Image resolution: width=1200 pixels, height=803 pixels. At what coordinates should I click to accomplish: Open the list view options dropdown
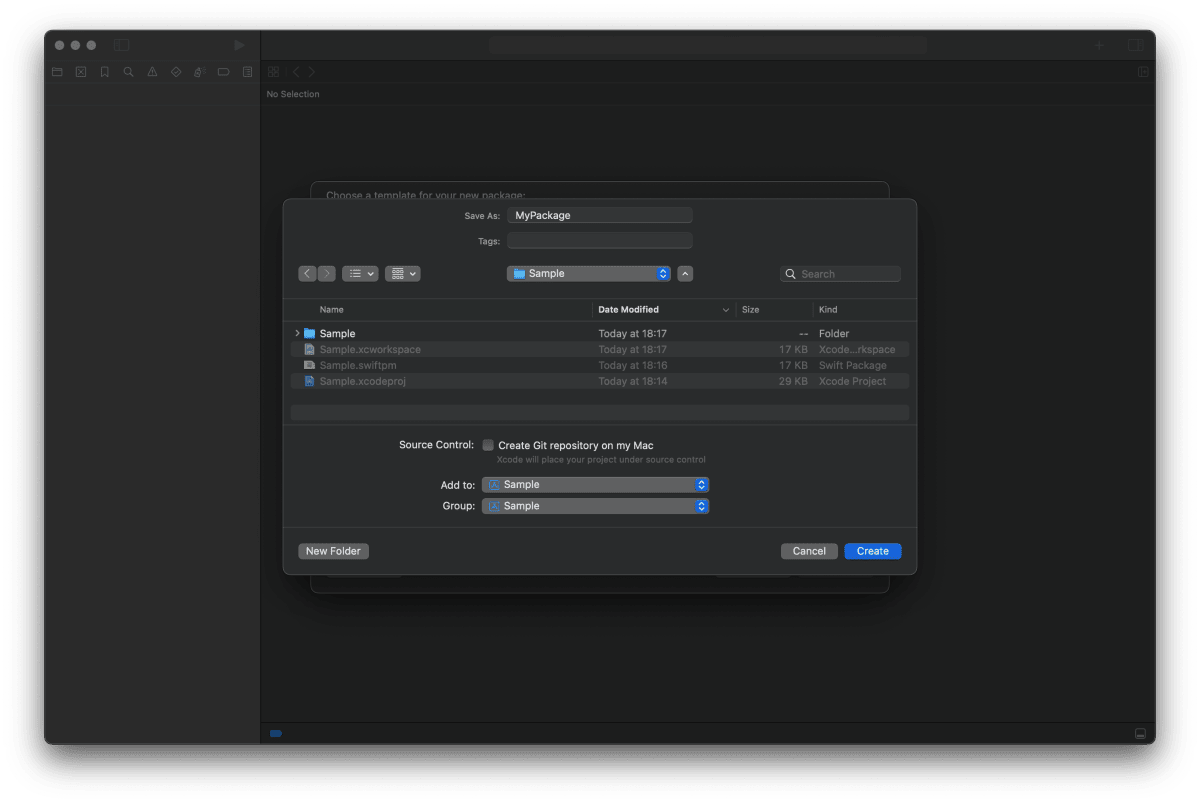point(360,273)
